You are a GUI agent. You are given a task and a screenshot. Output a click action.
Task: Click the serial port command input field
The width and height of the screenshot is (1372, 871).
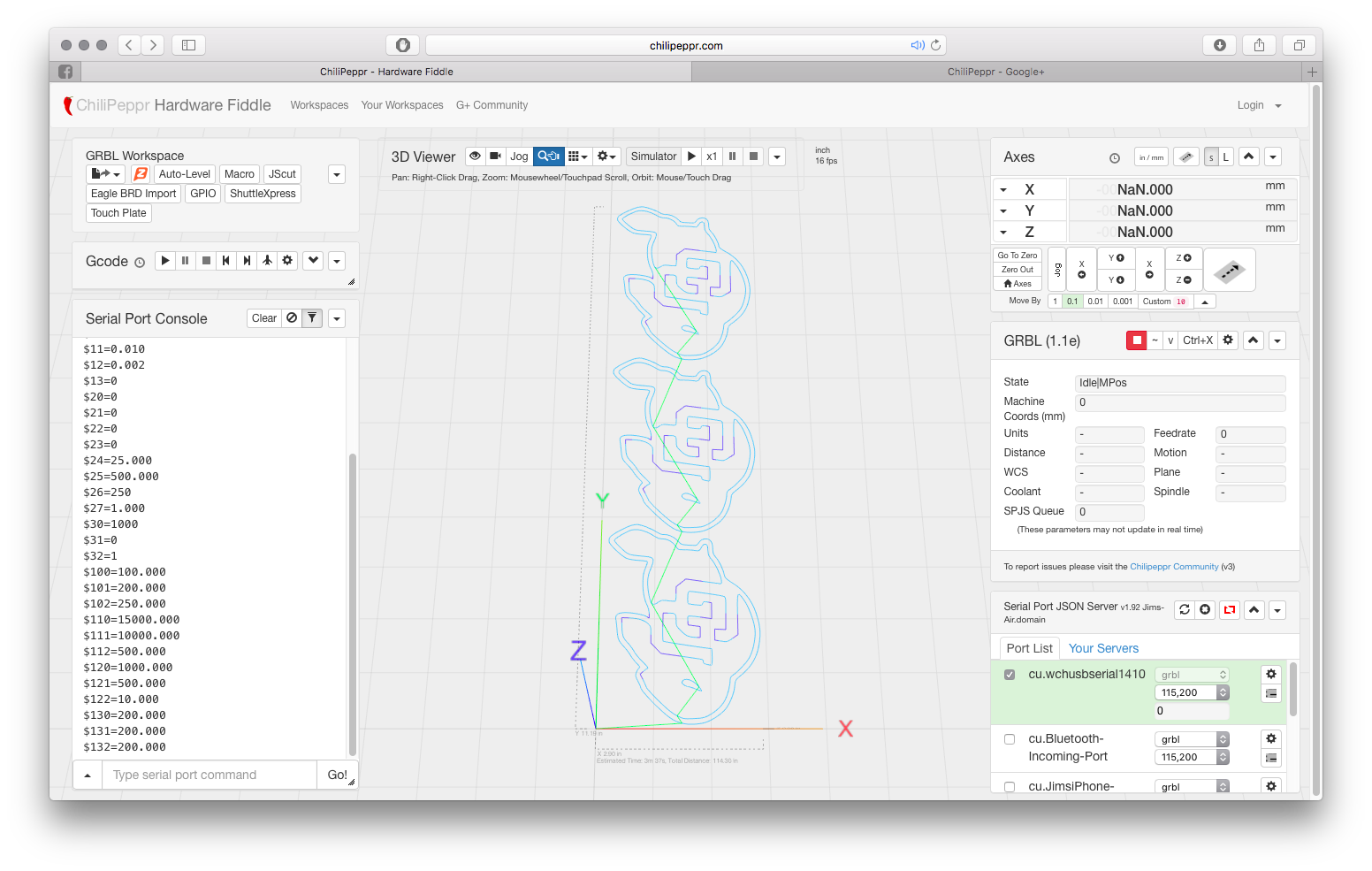click(210, 775)
